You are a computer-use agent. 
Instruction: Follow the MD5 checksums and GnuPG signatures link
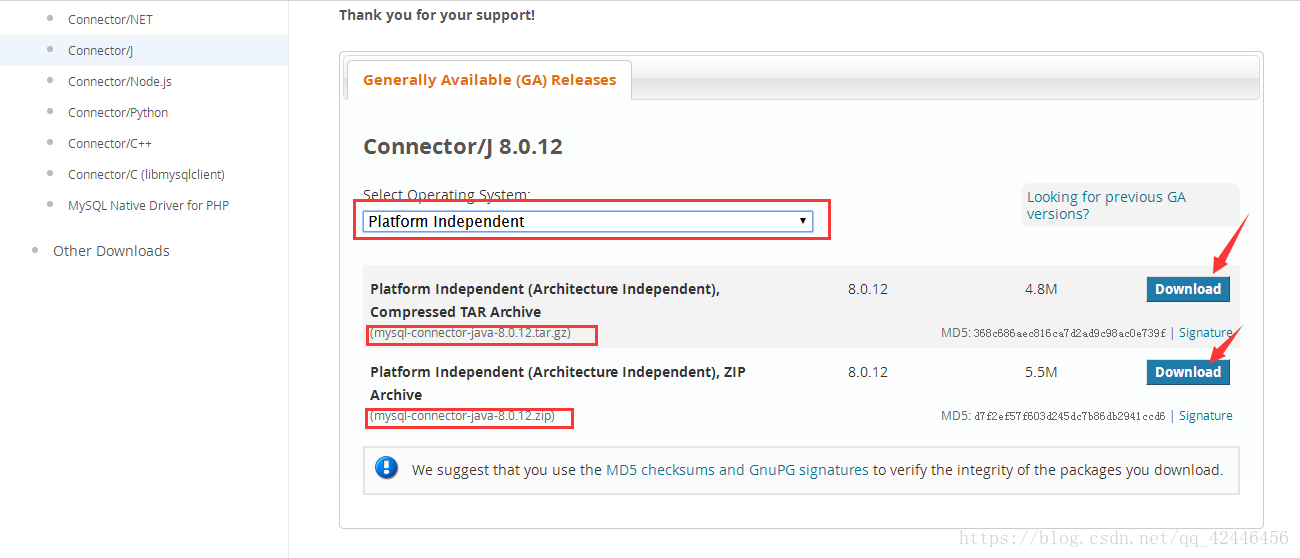pos(737,470)
